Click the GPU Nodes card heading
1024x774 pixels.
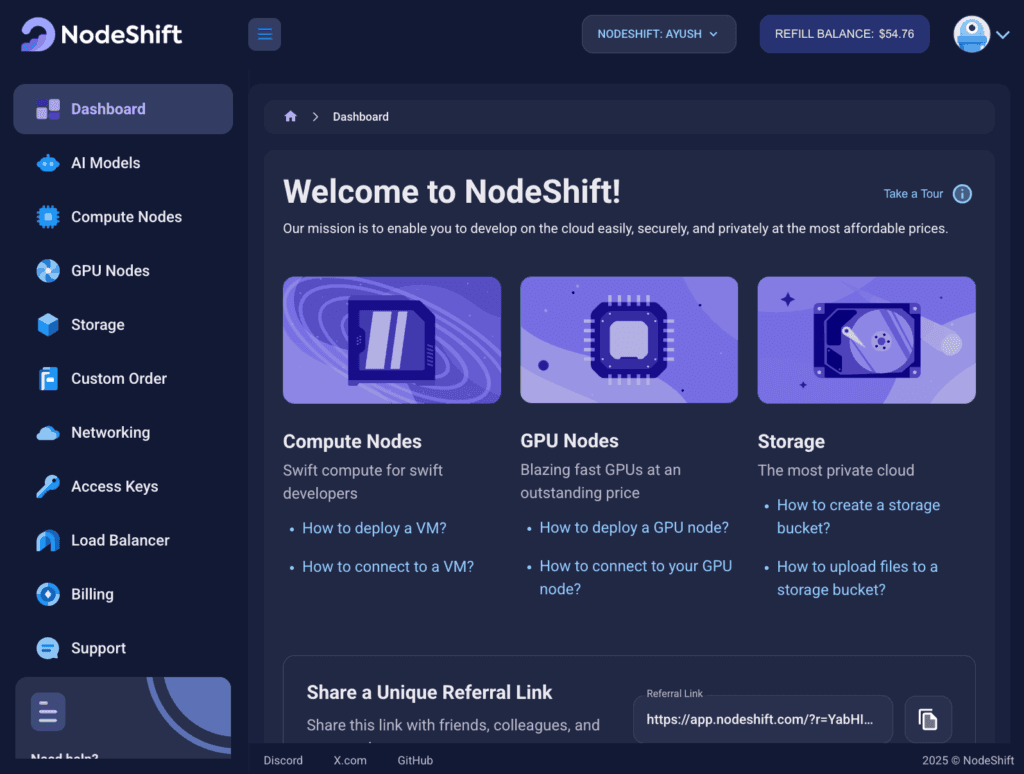[569, 441]
